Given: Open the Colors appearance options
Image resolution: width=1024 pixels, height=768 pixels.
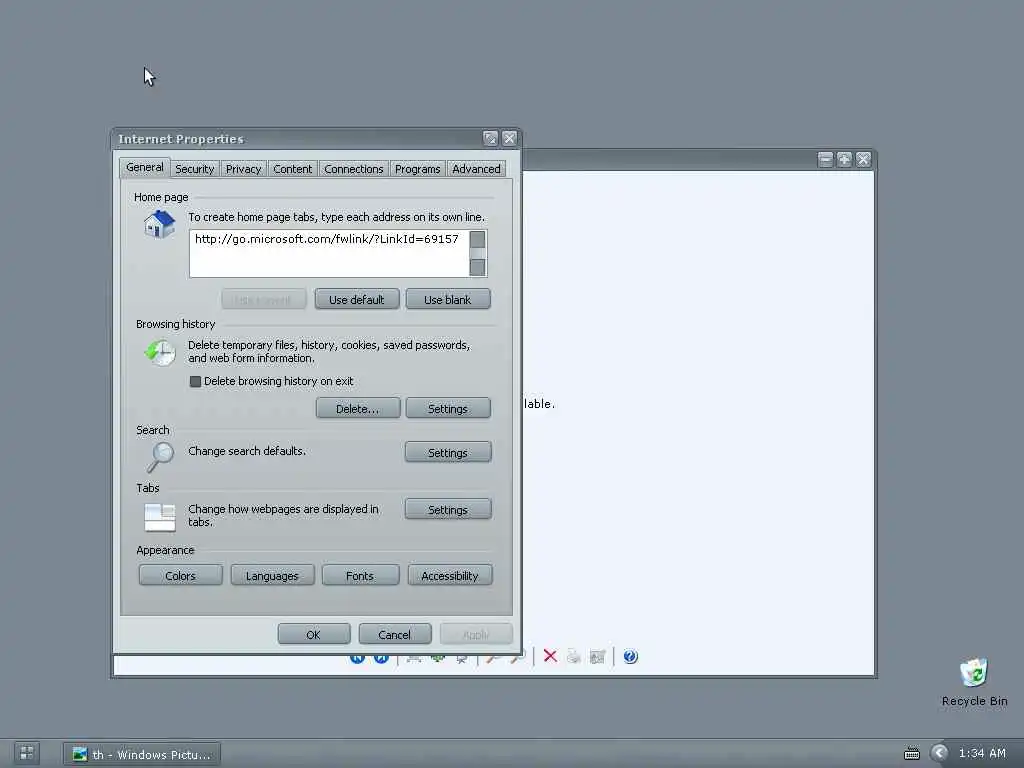Looking at the screenshot, I should pyautogui.click(x=180, y=576).
